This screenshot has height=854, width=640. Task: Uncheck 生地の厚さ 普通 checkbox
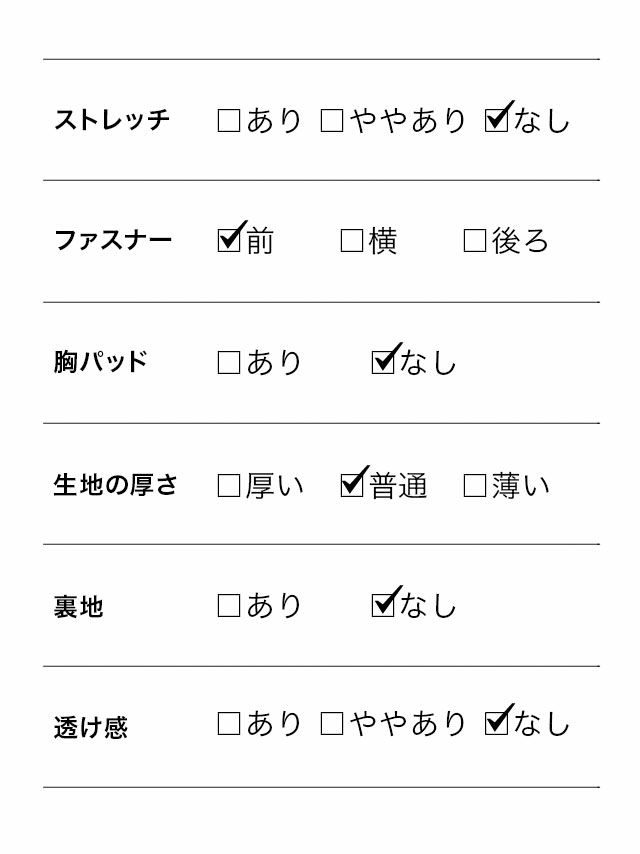pyautogui.click(x=352, y=486)
